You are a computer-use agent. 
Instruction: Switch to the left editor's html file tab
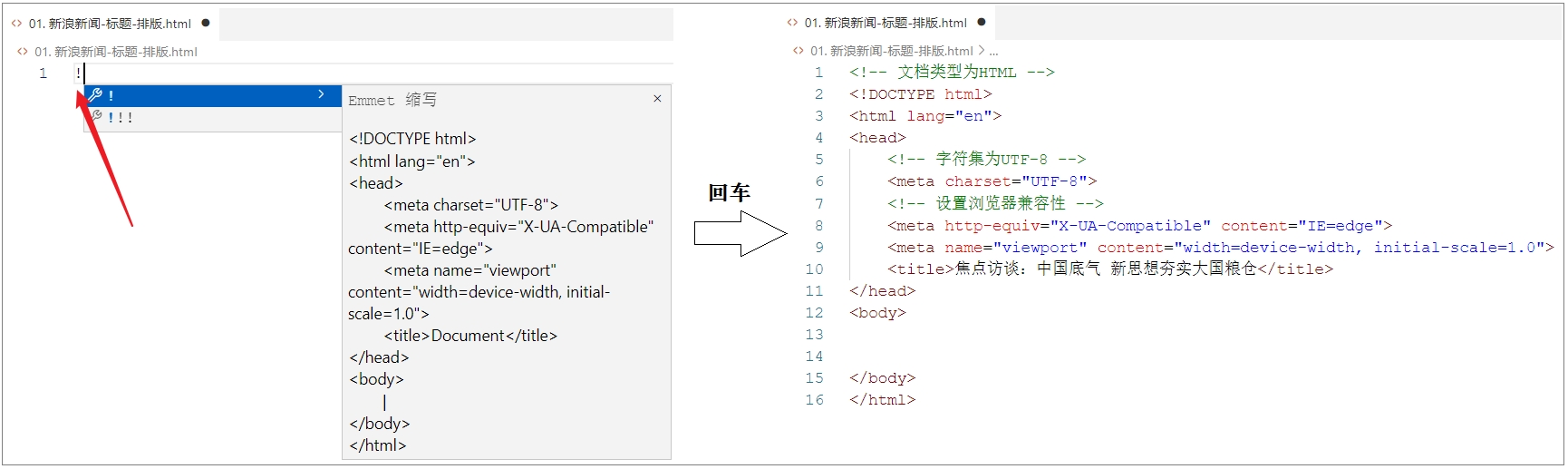[110, 24]
